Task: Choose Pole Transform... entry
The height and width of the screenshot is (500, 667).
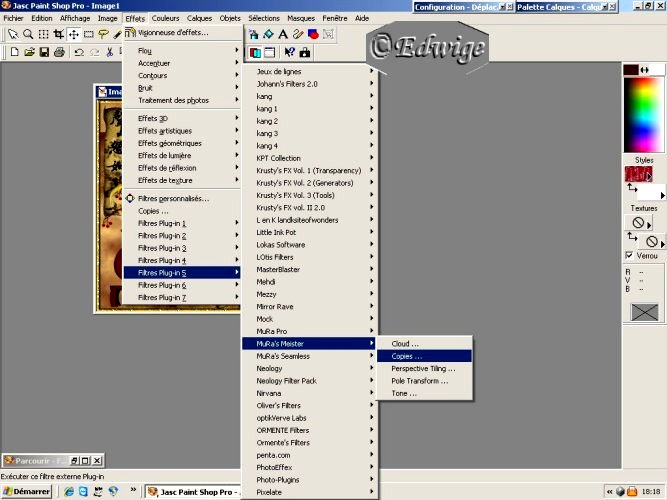Action: tap(425, 381)
